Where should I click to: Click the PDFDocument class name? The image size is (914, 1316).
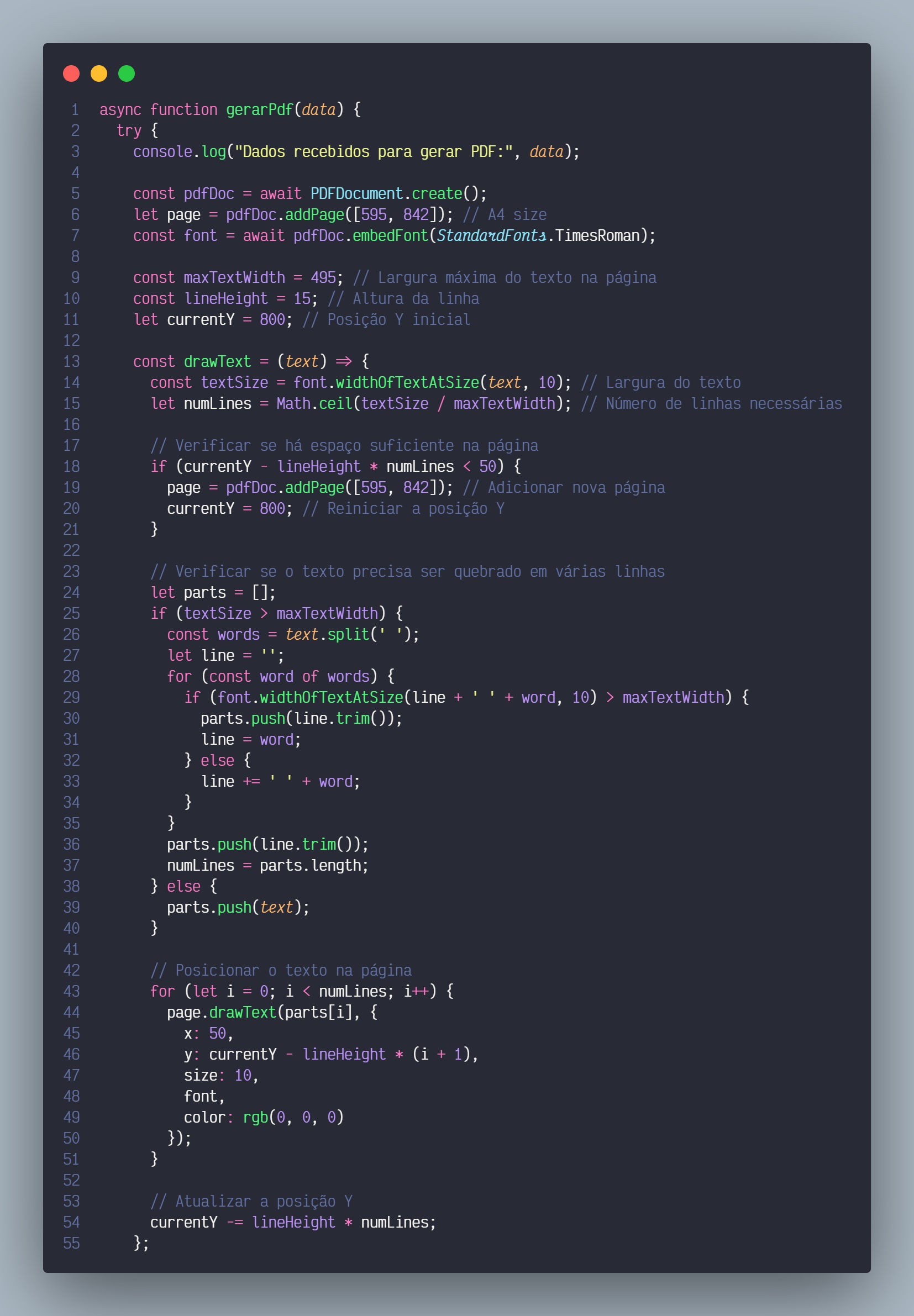coord(356,193)
